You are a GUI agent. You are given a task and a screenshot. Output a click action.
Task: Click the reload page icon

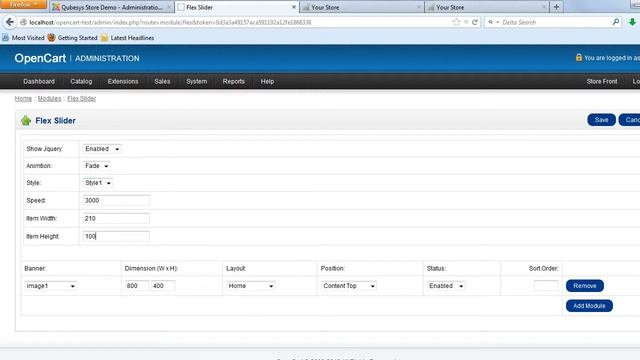(475, 22)
